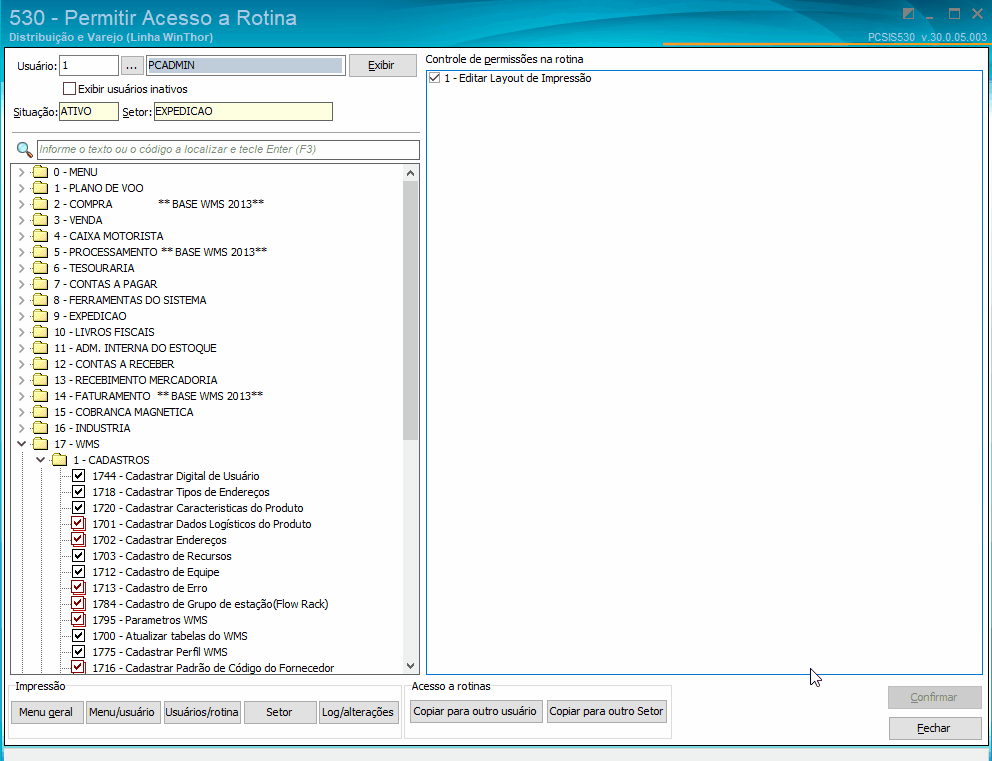Click the Setor print button

click(x=279, y=712)
